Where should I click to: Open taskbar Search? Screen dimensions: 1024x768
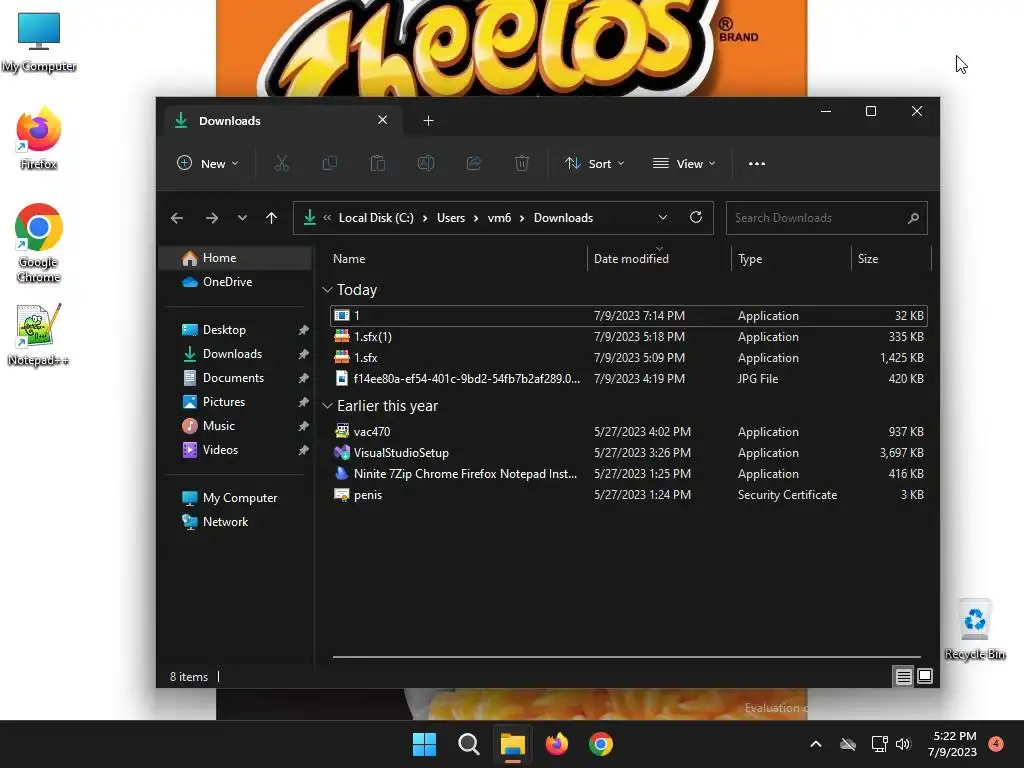[x=469, y=744]
